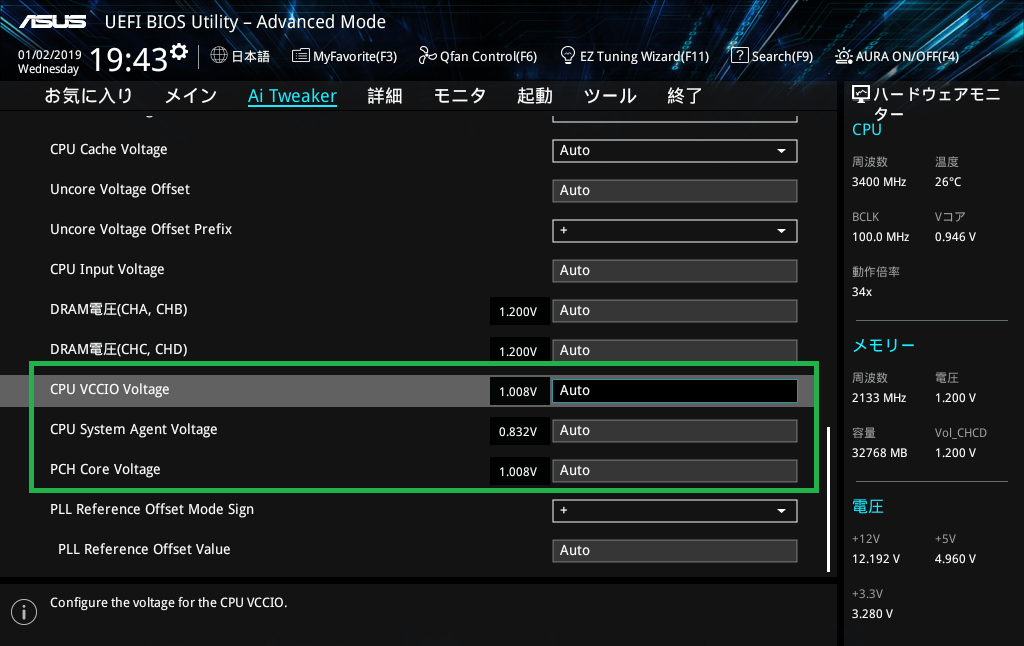This screenshot has height=646, width=1024.
Task: Open Search(F9)
Action: click(x=772, y=56)
